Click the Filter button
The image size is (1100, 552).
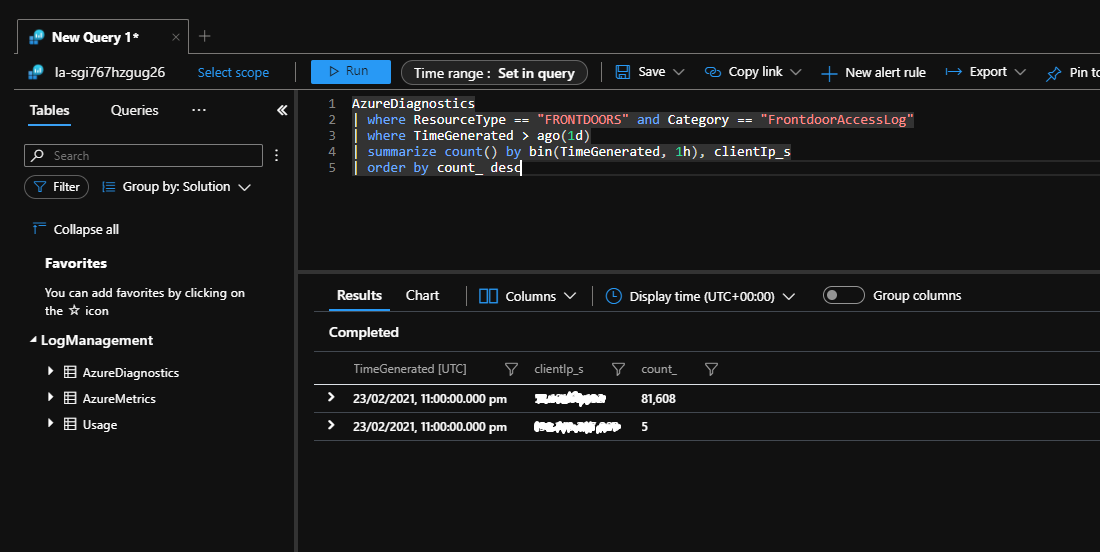[57, 187]
